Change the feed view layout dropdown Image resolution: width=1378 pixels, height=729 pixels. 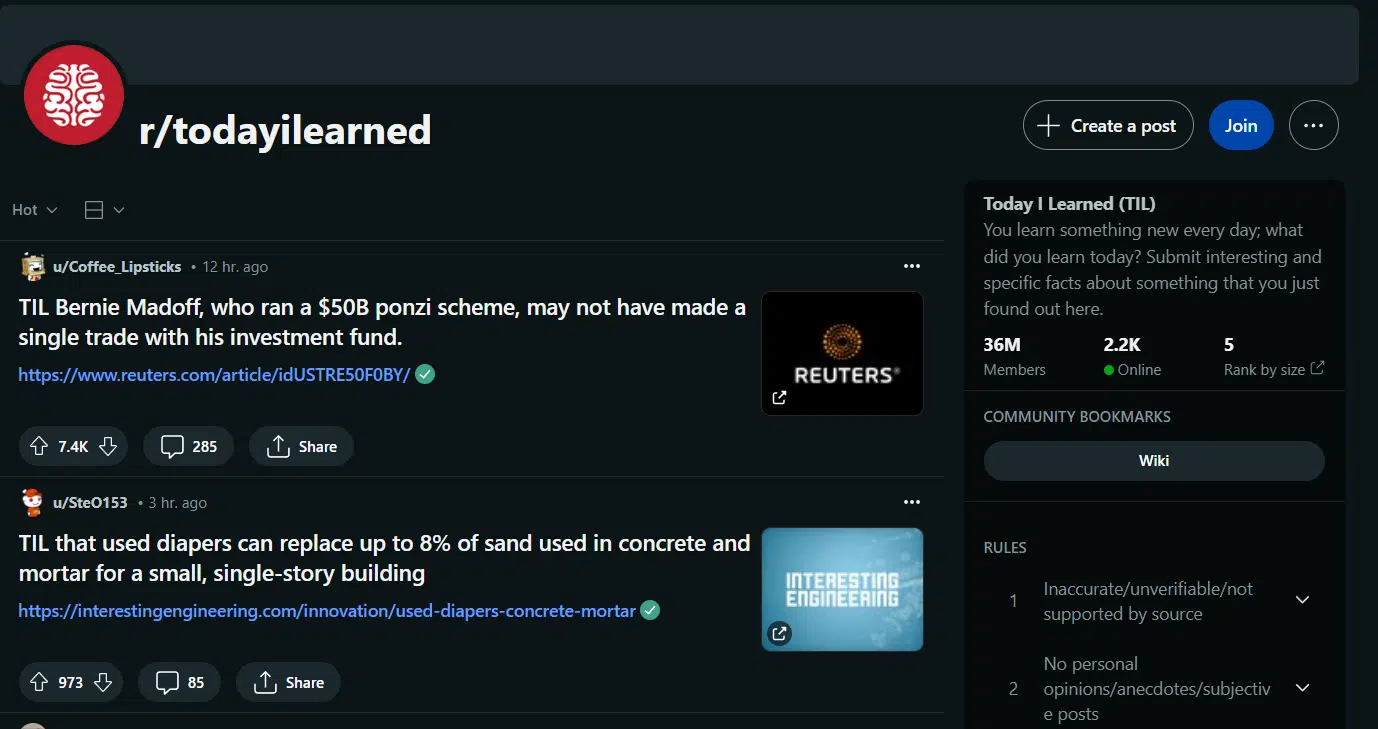(104, 210)
